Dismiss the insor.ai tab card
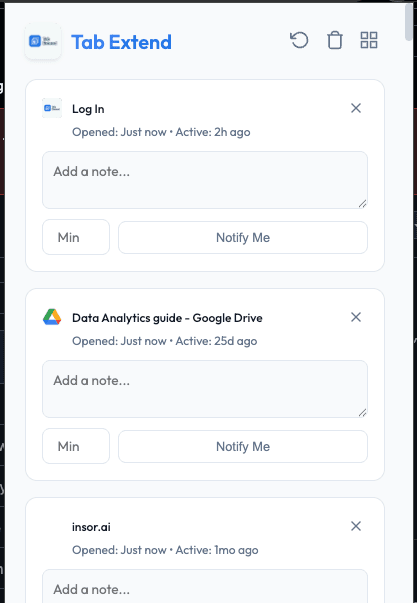 [356, 526]
